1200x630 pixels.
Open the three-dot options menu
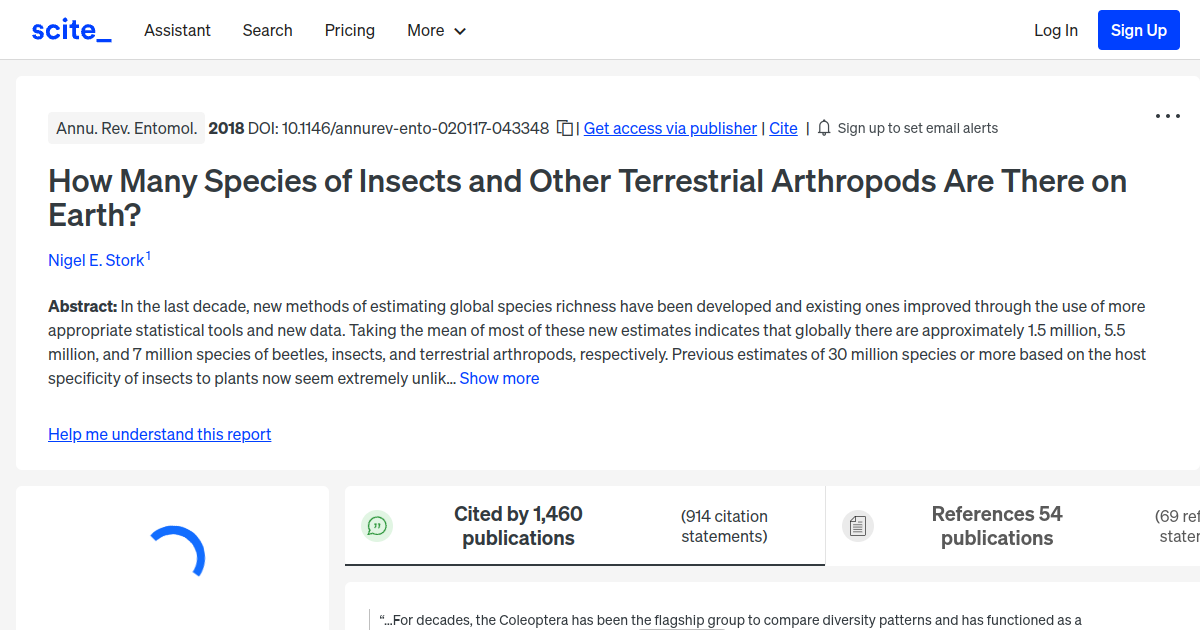click(x=1167, y=116)
